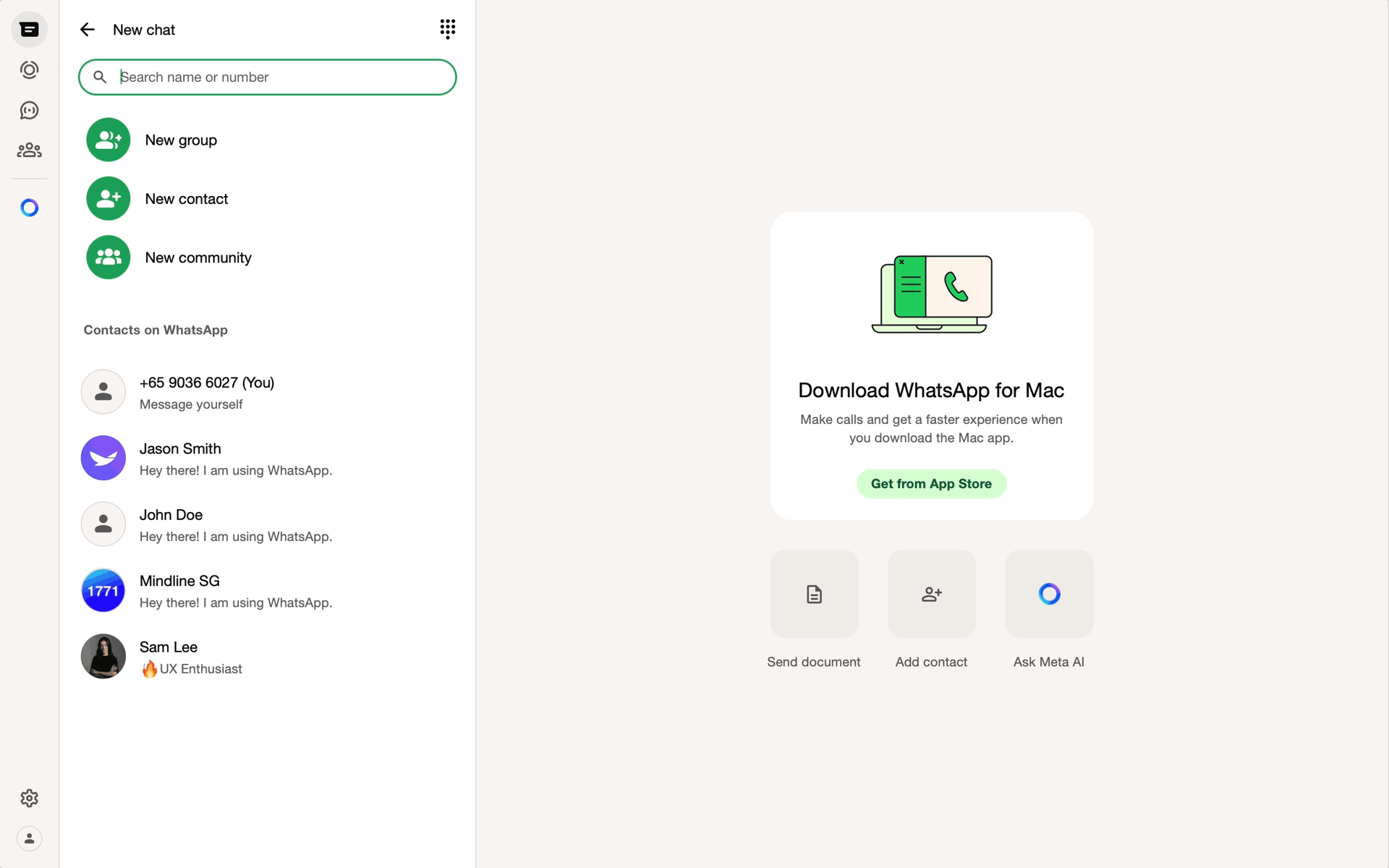Open the chat with John Doe
Viewport: 1389px width, 868px height.
[x=268, y=525]
